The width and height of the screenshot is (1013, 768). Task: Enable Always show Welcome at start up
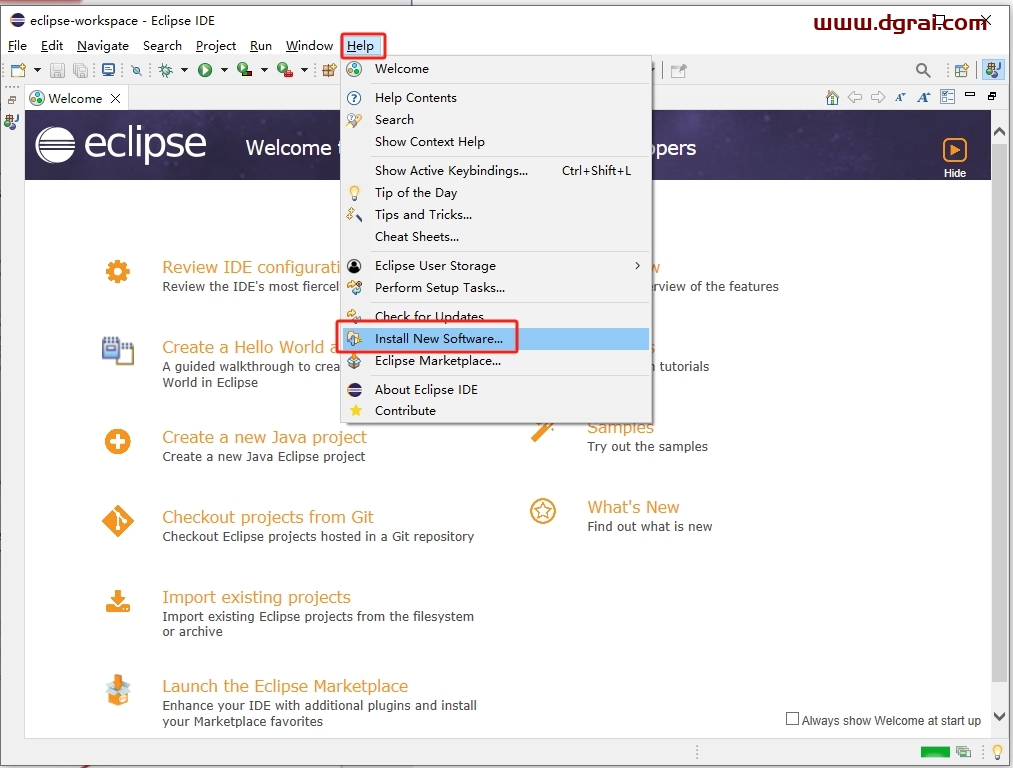793,719
